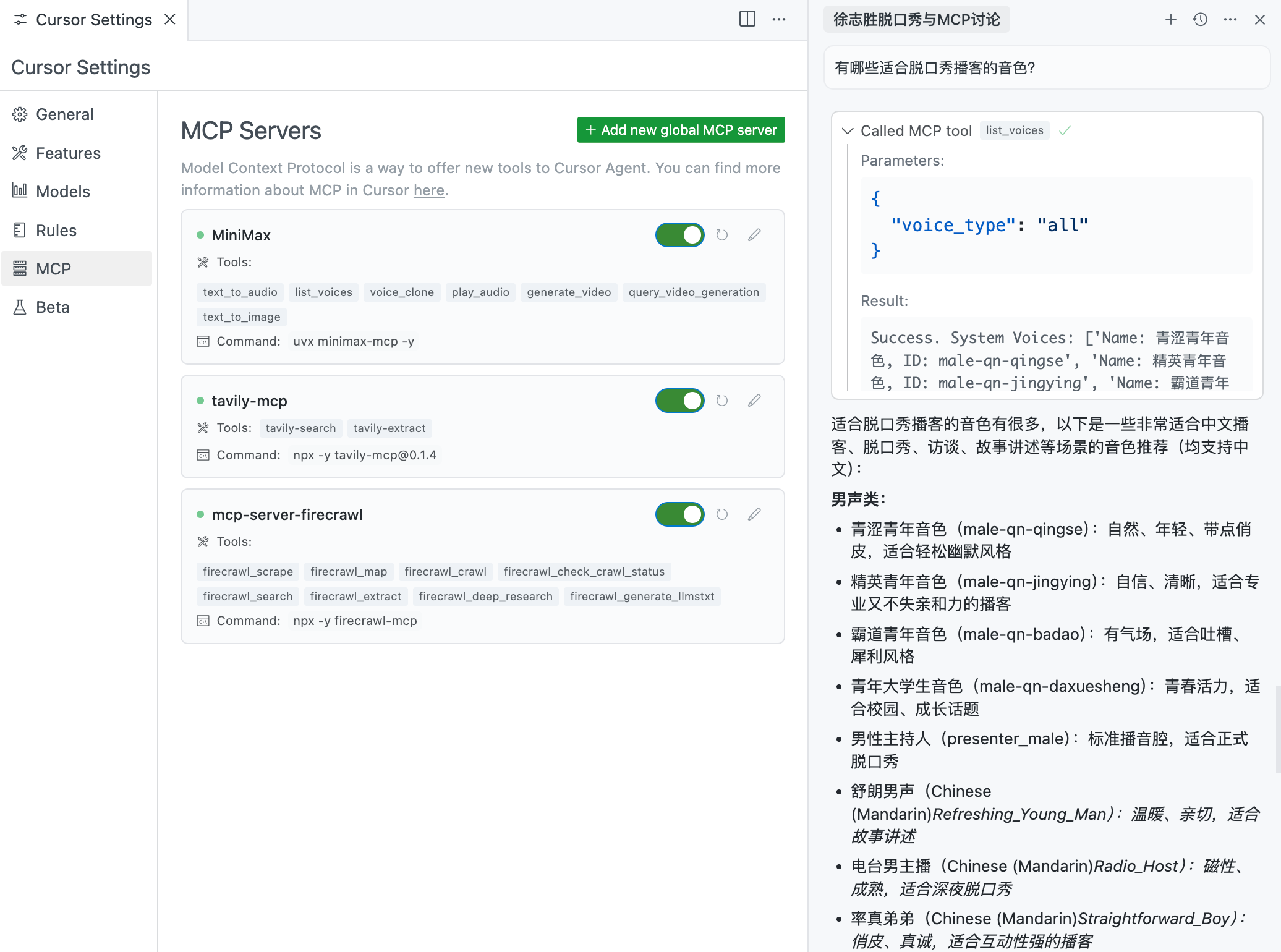Open chat history clock icon
The image size is (1281, 952).
(x=1200, y=20)
